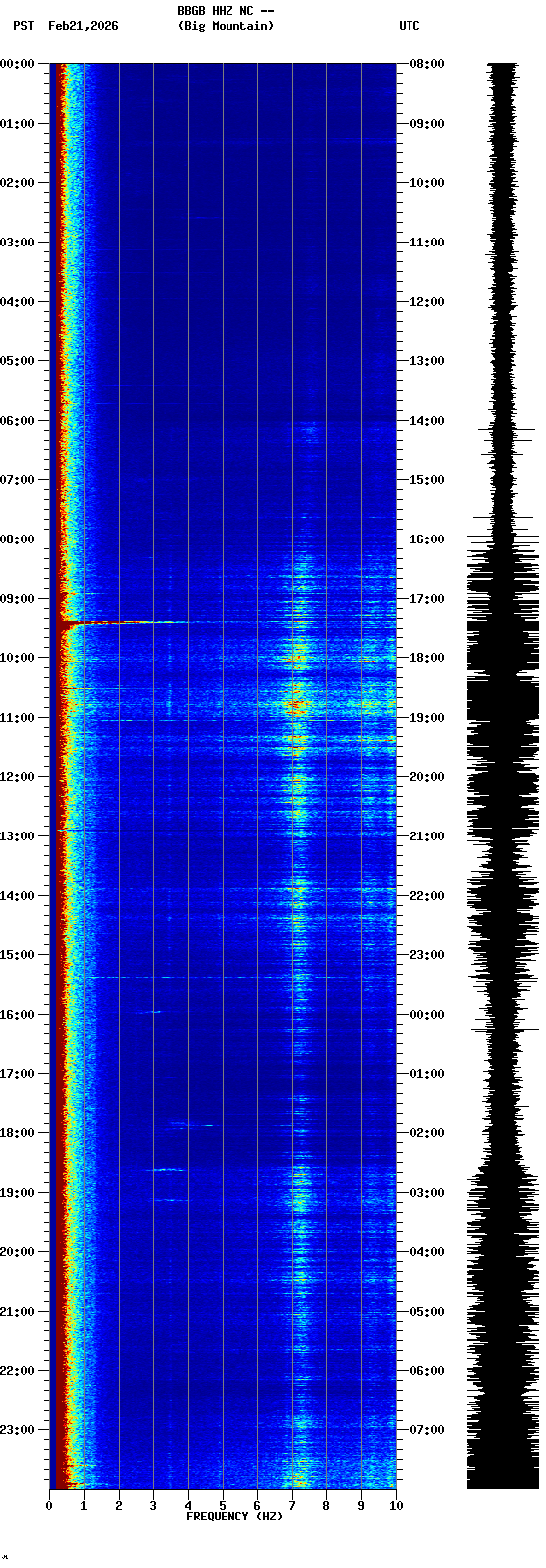Click the 'PST' timezone label
Image resolution: width=546 pixels, height=1568 pixels.
tap(23, 26)
